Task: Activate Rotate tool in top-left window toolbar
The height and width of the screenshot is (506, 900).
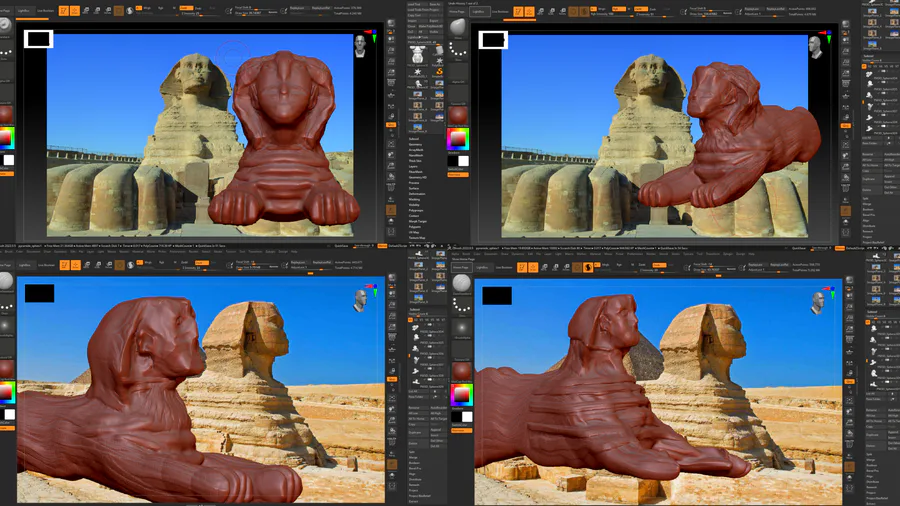Action: tap(107, 10)
